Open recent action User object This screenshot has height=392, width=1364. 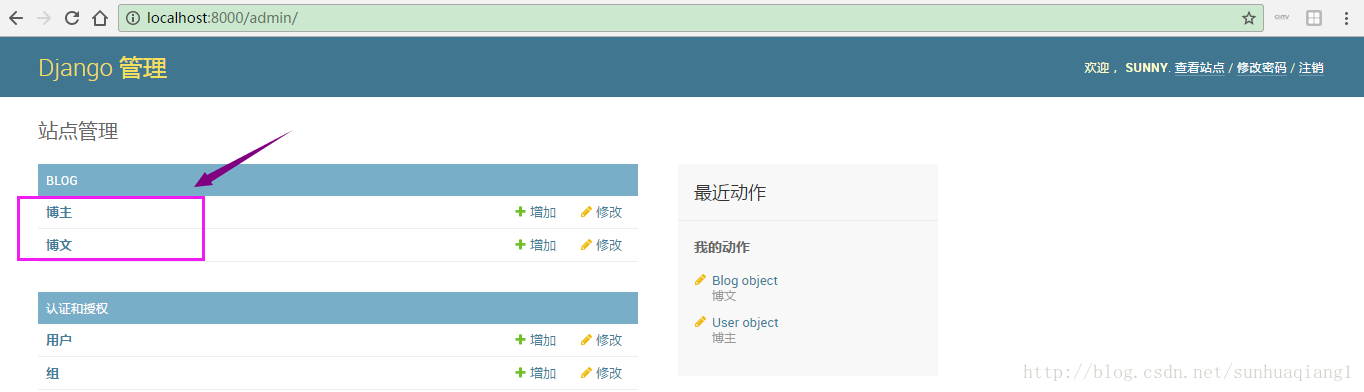click(745, 323)
